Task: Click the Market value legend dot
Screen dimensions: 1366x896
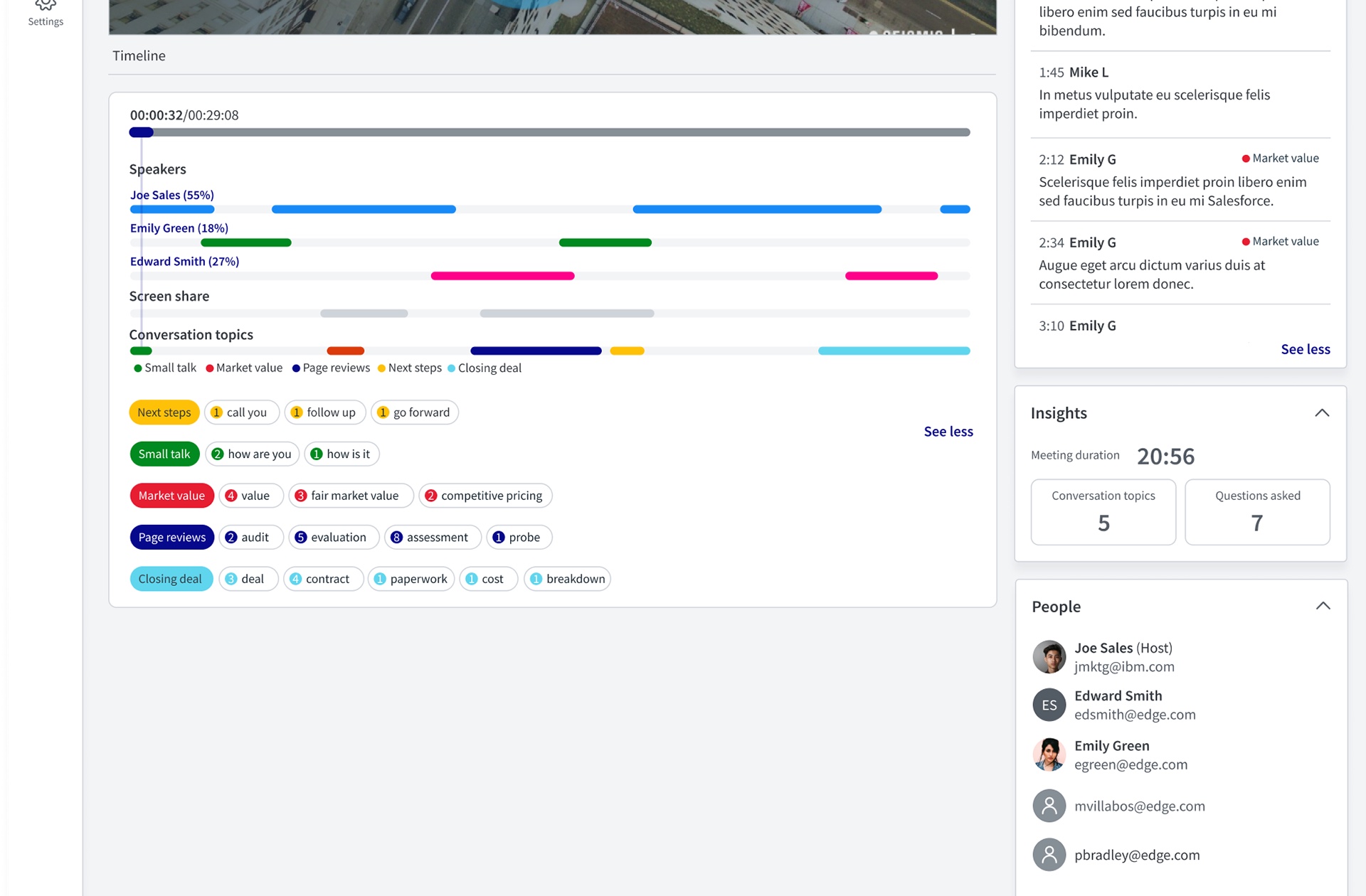Action: 210,368
